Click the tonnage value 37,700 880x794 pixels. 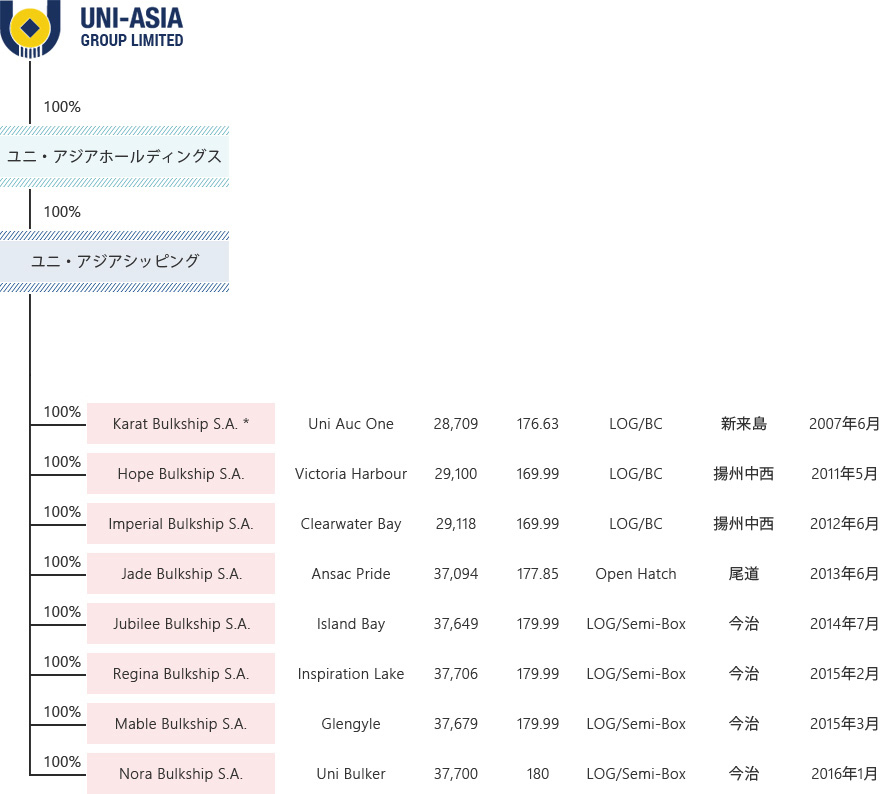tap(456, 773)
